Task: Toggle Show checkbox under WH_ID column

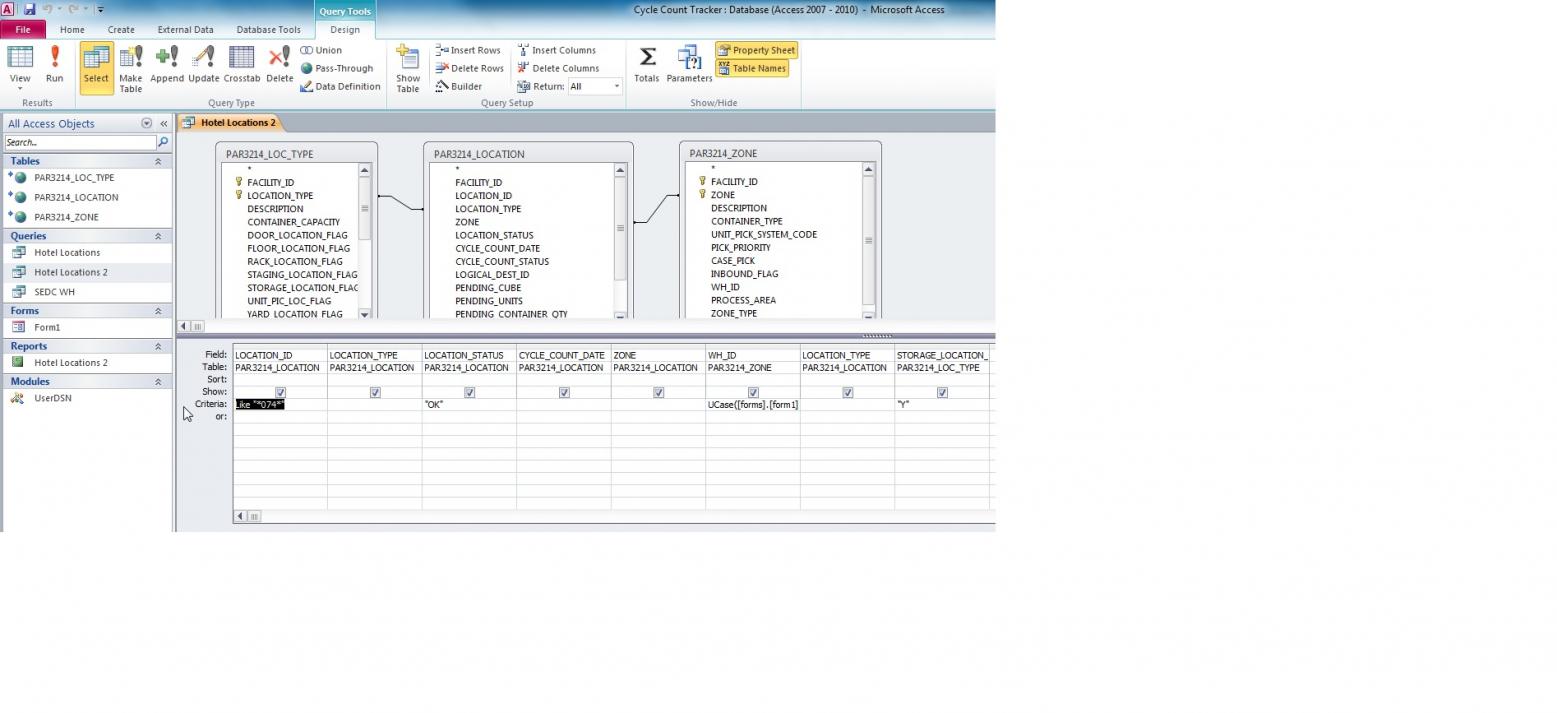Action: pos(753,392)
